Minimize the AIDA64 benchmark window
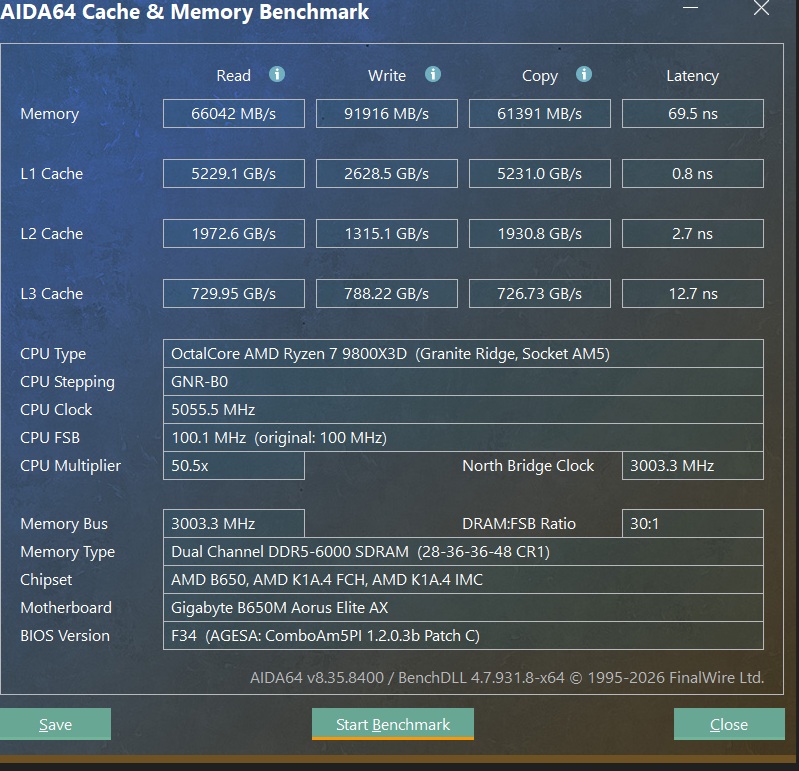 (690, 8)
